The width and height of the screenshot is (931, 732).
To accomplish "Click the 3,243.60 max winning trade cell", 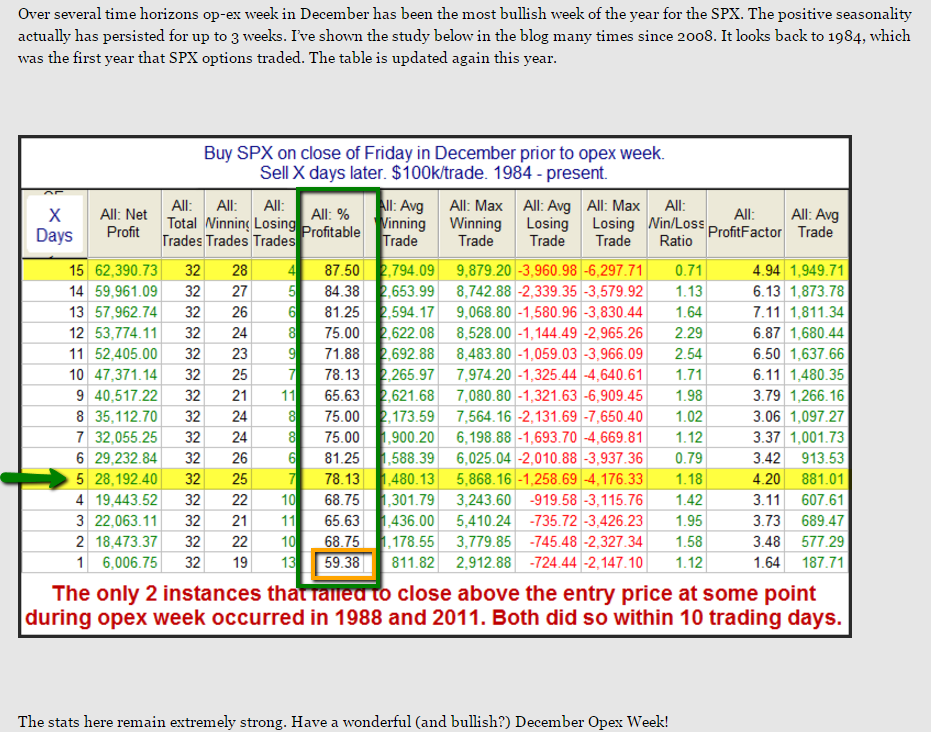I will click(483, 500).
